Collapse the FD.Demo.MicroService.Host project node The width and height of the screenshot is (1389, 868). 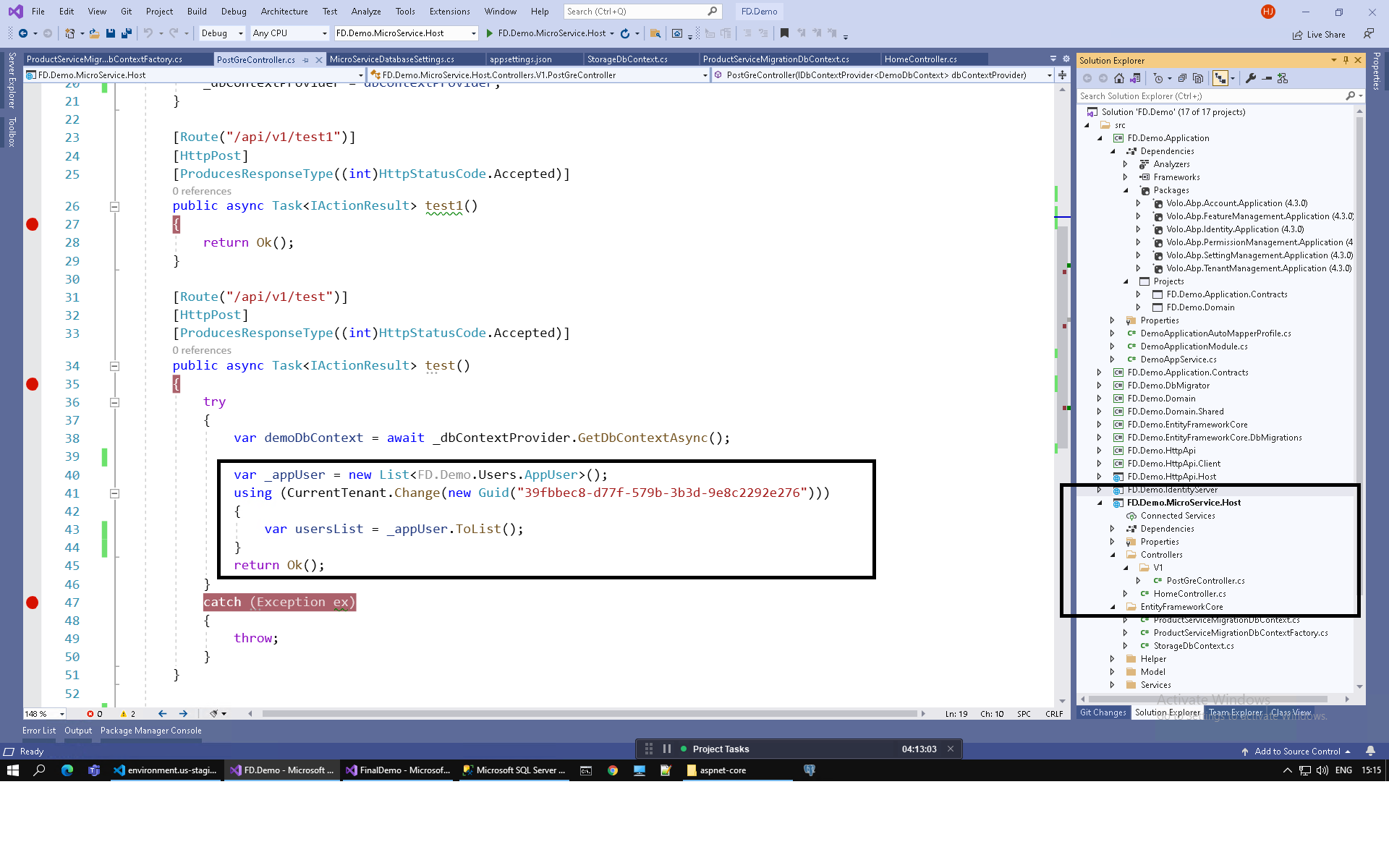(1100, 503)
